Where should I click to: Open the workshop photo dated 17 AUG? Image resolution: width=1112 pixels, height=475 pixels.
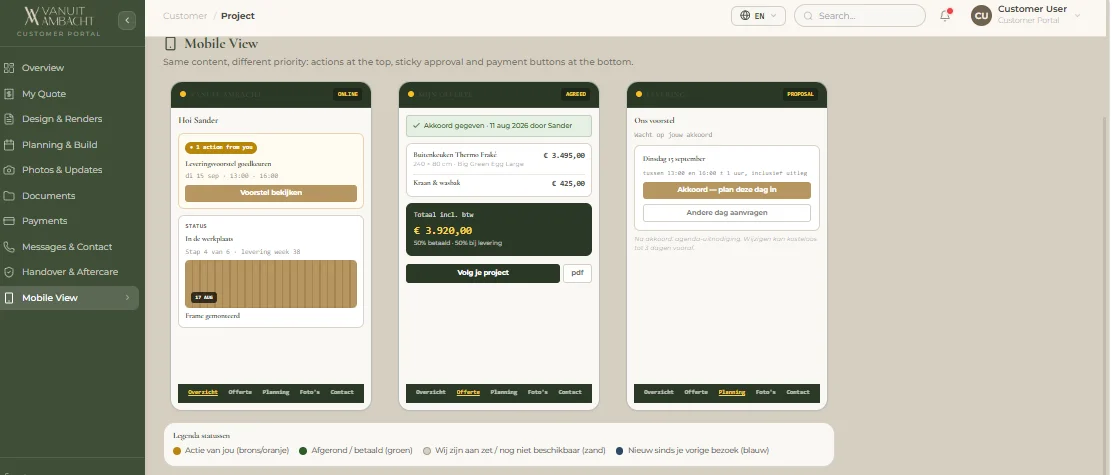tap(271, 284)
